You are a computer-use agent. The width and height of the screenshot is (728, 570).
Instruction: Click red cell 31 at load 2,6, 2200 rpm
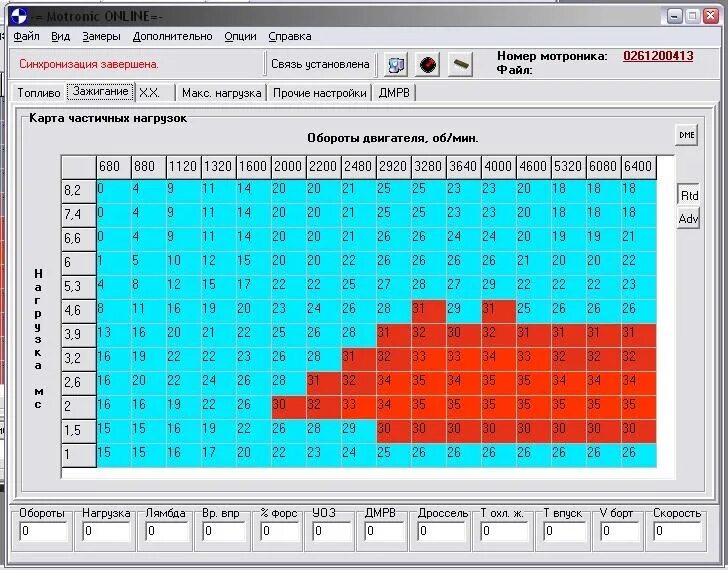point(324,383)
